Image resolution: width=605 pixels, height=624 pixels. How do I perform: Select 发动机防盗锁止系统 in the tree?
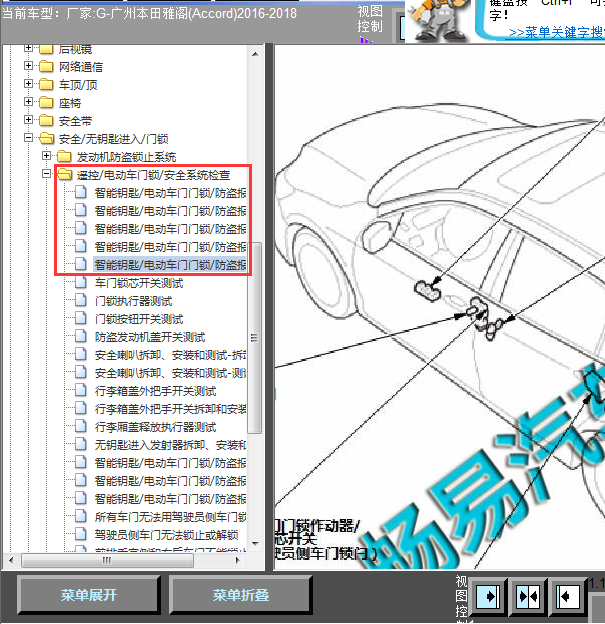pos(127,157)
